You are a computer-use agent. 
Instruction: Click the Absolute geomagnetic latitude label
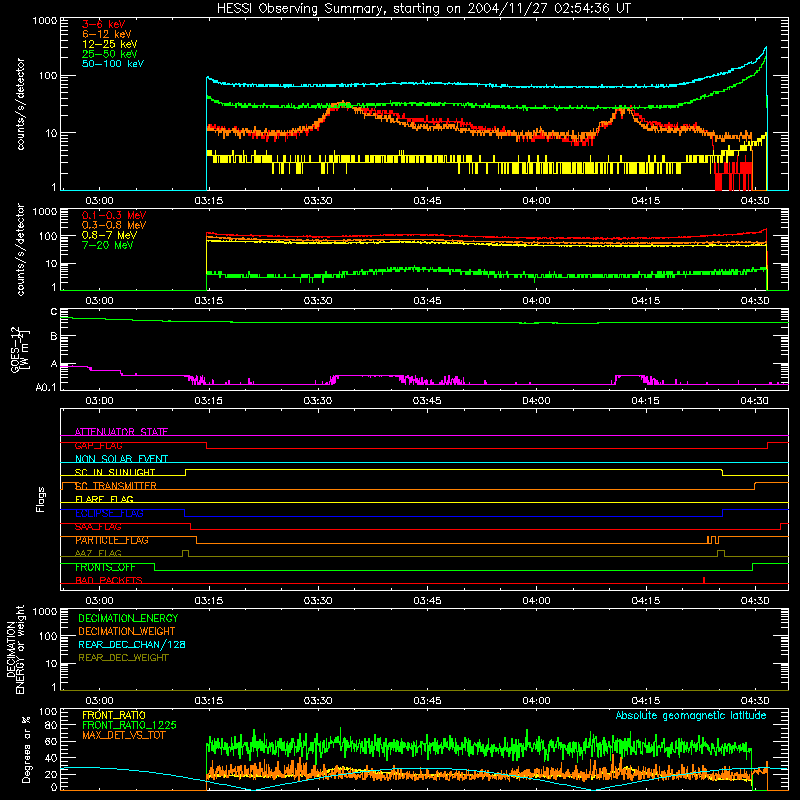tap(691, 715)
